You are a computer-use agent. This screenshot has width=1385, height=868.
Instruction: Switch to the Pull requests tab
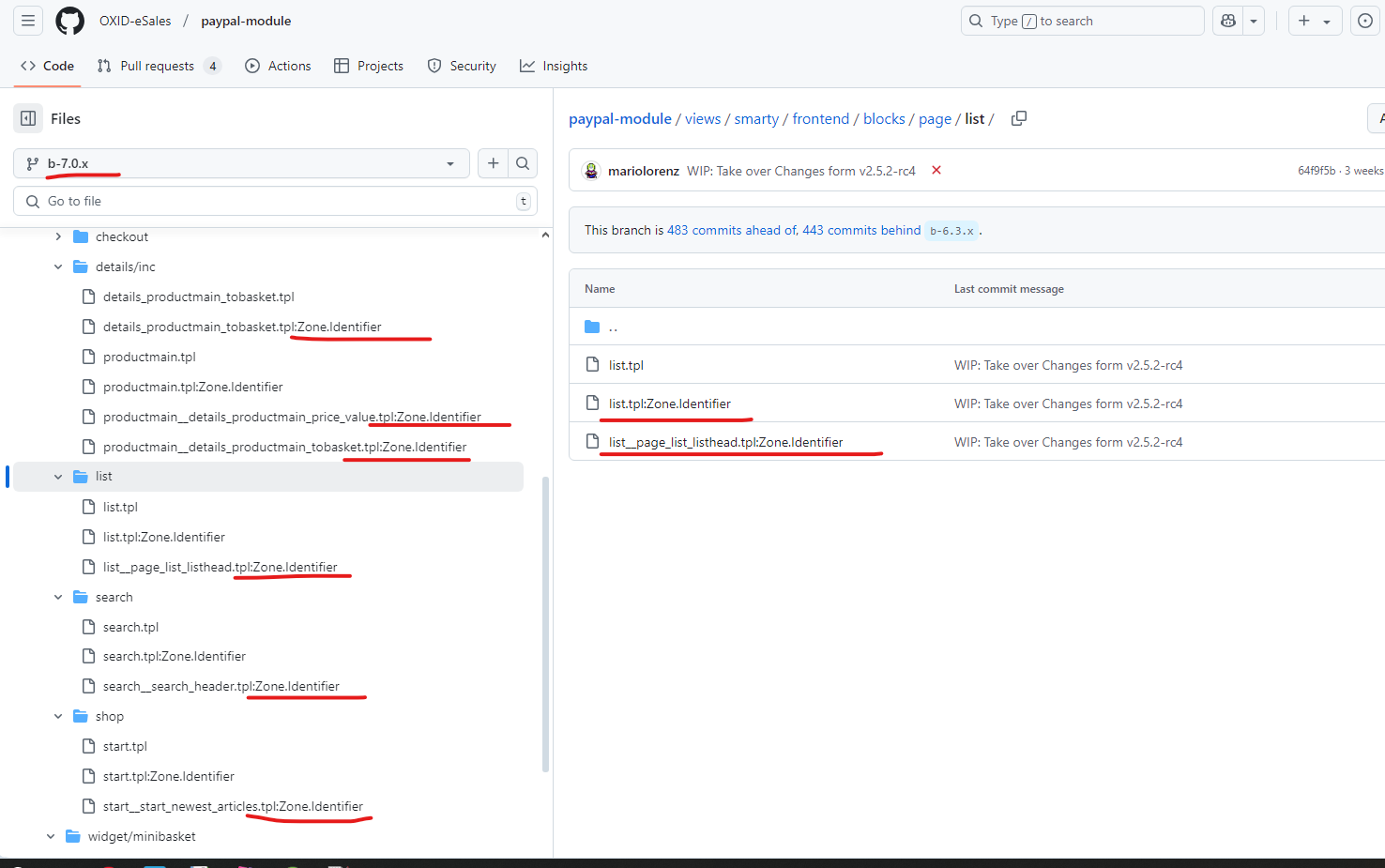(157, 66)
